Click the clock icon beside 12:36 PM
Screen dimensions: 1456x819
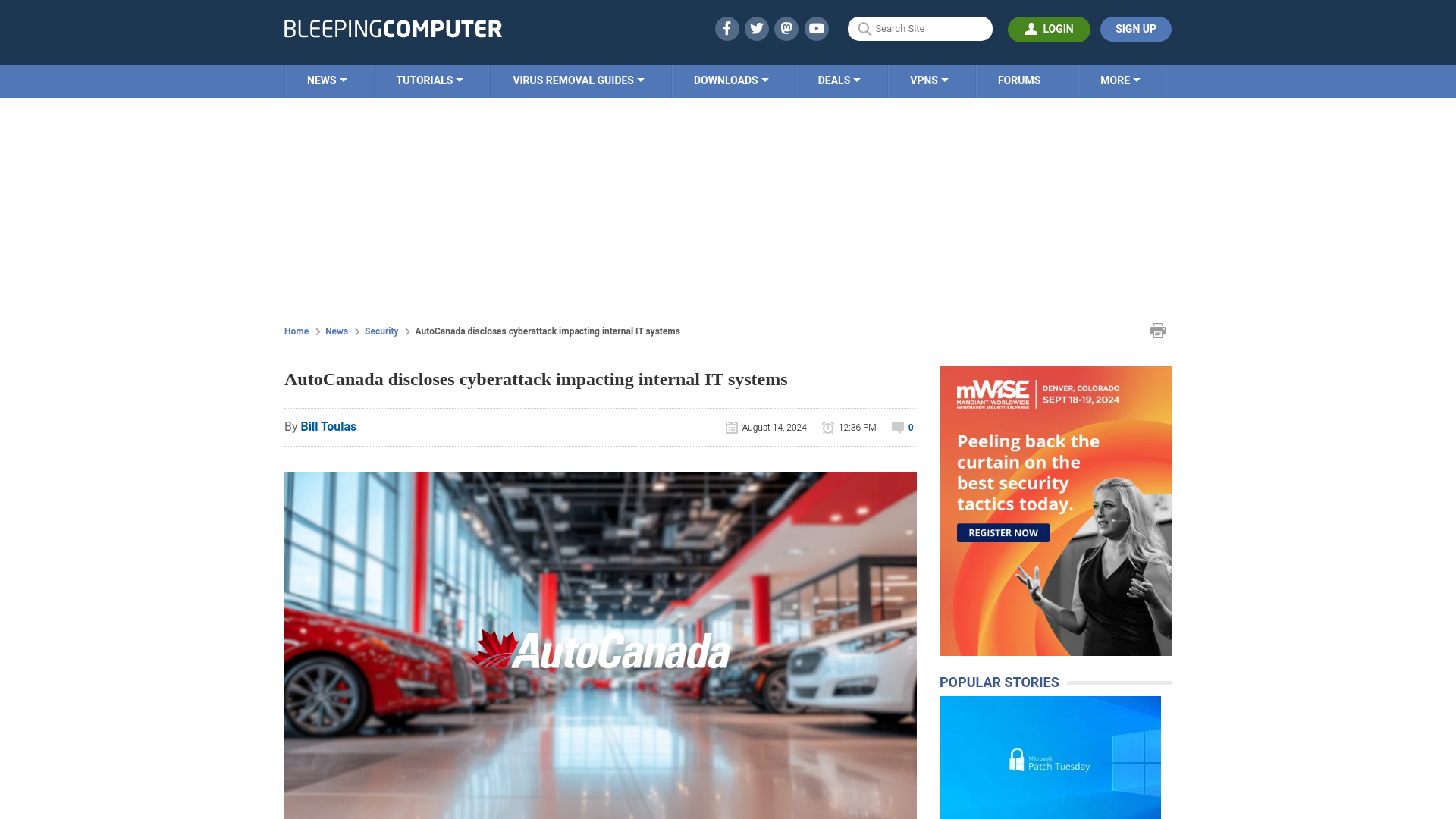point(828,428)
